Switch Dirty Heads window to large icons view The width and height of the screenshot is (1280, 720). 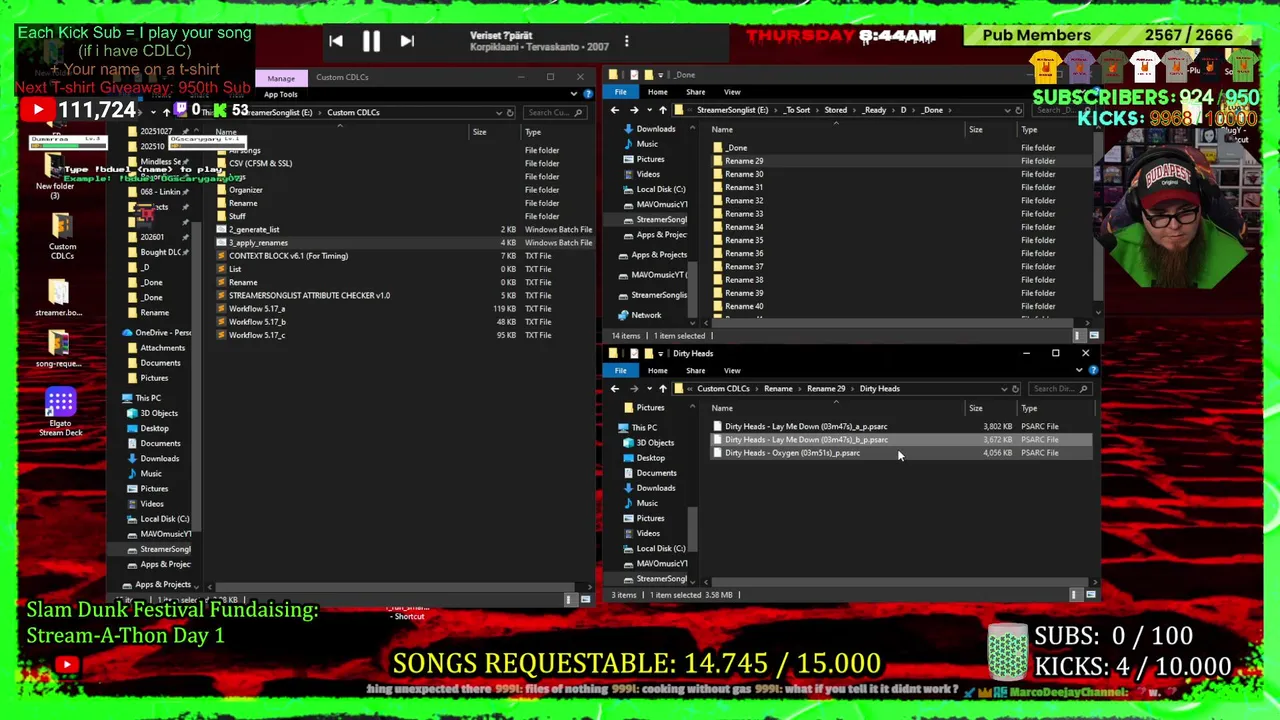click(1090, 595)
